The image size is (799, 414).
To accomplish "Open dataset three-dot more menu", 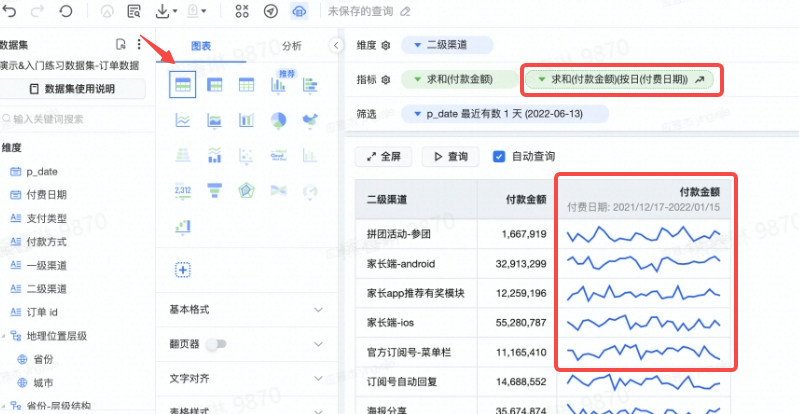I will coord(139,44).
